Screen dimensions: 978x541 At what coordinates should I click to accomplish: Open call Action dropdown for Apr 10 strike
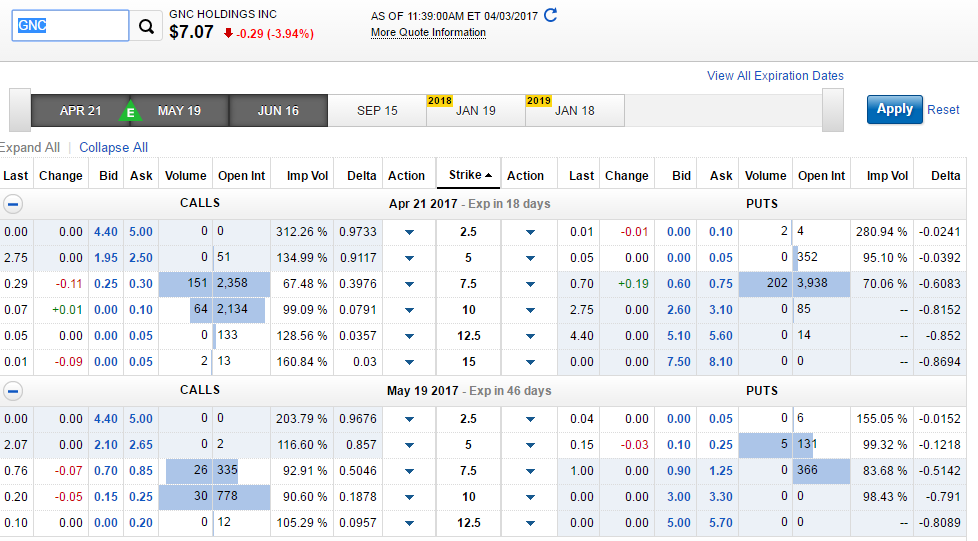click(409, 310)
